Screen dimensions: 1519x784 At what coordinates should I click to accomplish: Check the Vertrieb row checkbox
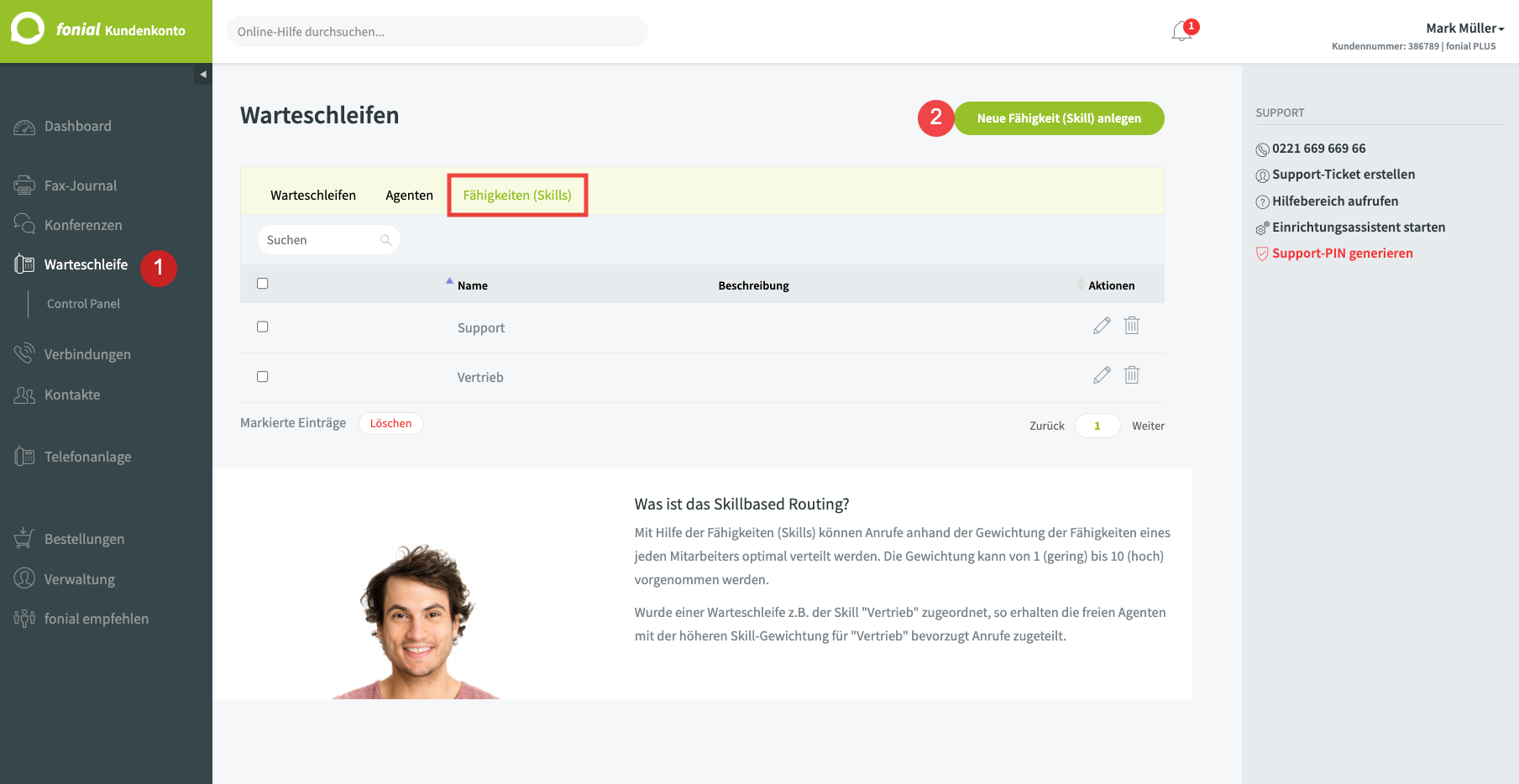263,377
